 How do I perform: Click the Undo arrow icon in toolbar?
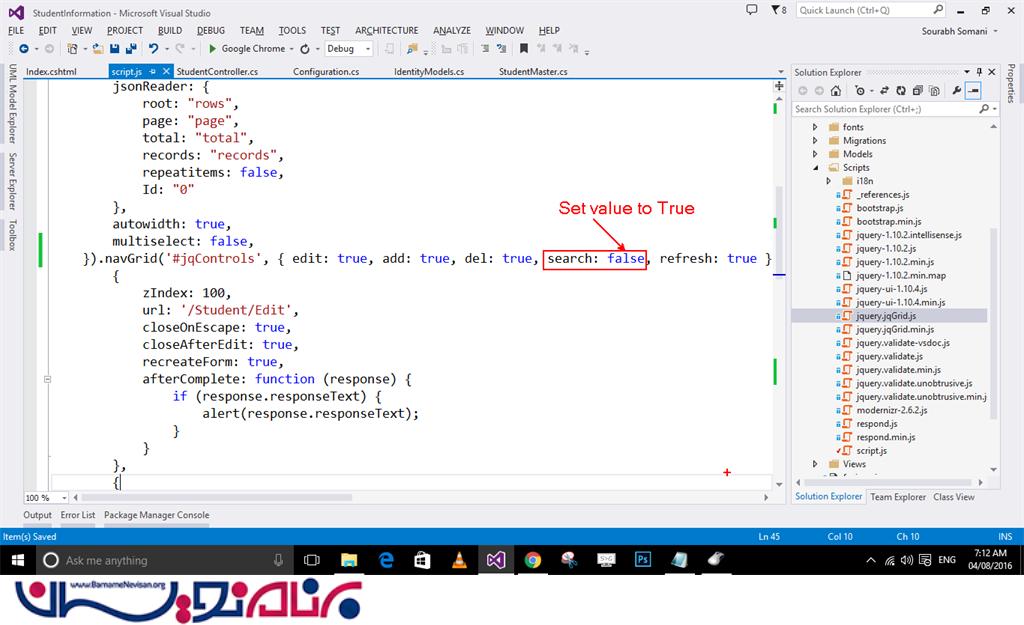pyautogui.click(x=153, y=48)
